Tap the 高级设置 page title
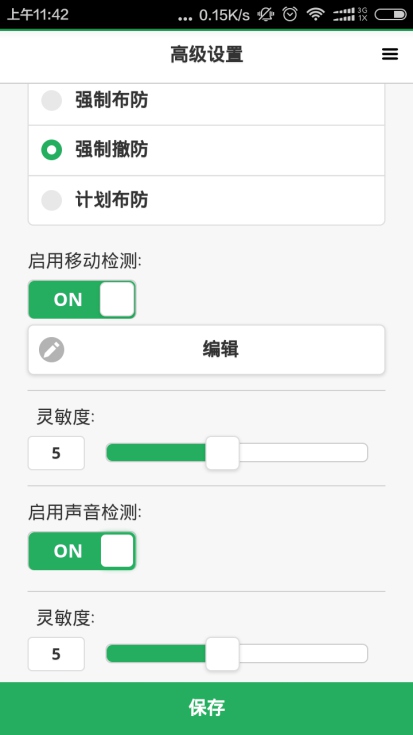This screenshot has height=735, width=413. tap(206, 54)
